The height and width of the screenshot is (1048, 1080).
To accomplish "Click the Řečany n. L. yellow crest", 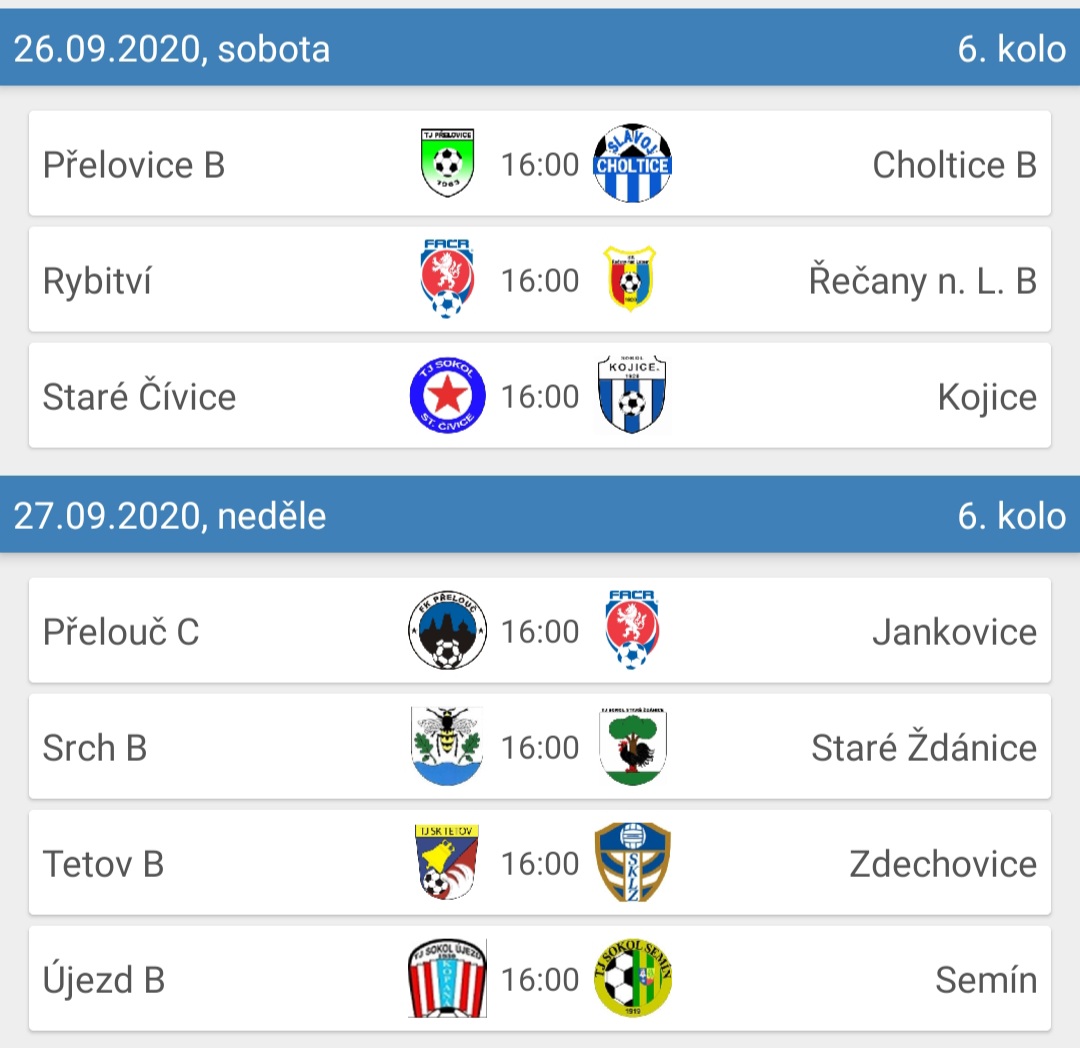I will 630,280.
